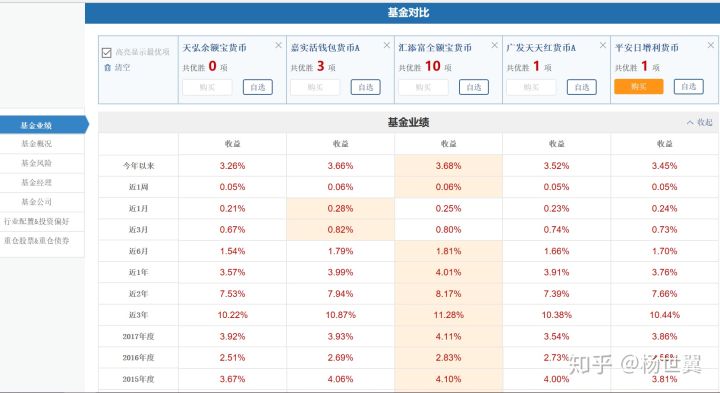Add 嘉实活钱包货币A to 自选

[366, 87]
